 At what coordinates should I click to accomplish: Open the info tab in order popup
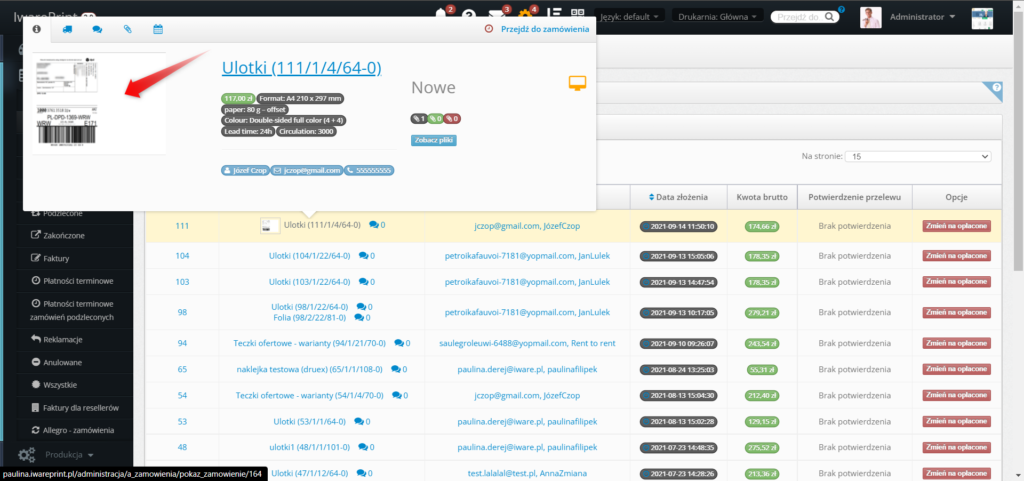click(x=37, y=29)
